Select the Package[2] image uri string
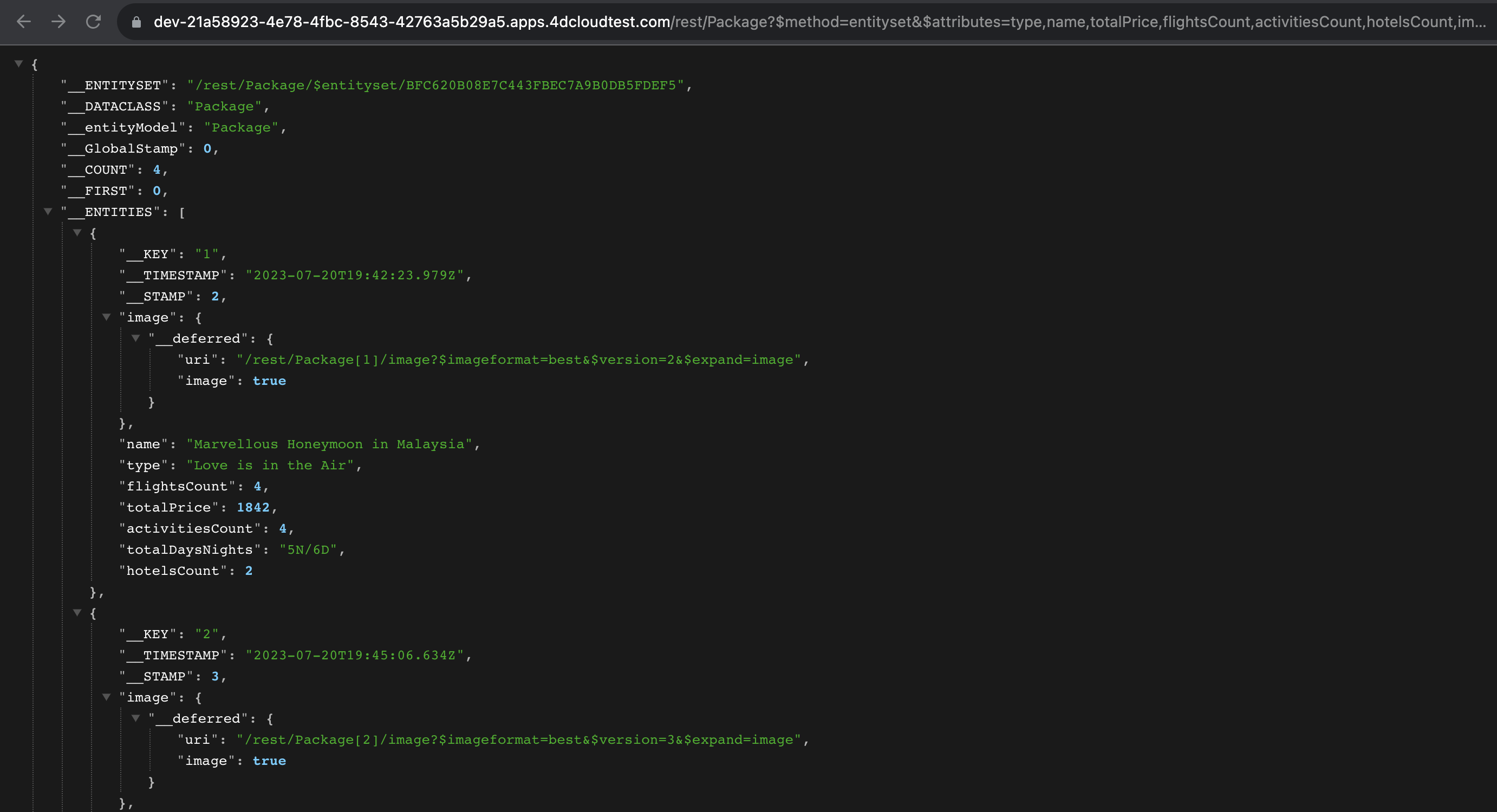Image resolution: width=1497 pixels, height=812 pixels. 519,740
